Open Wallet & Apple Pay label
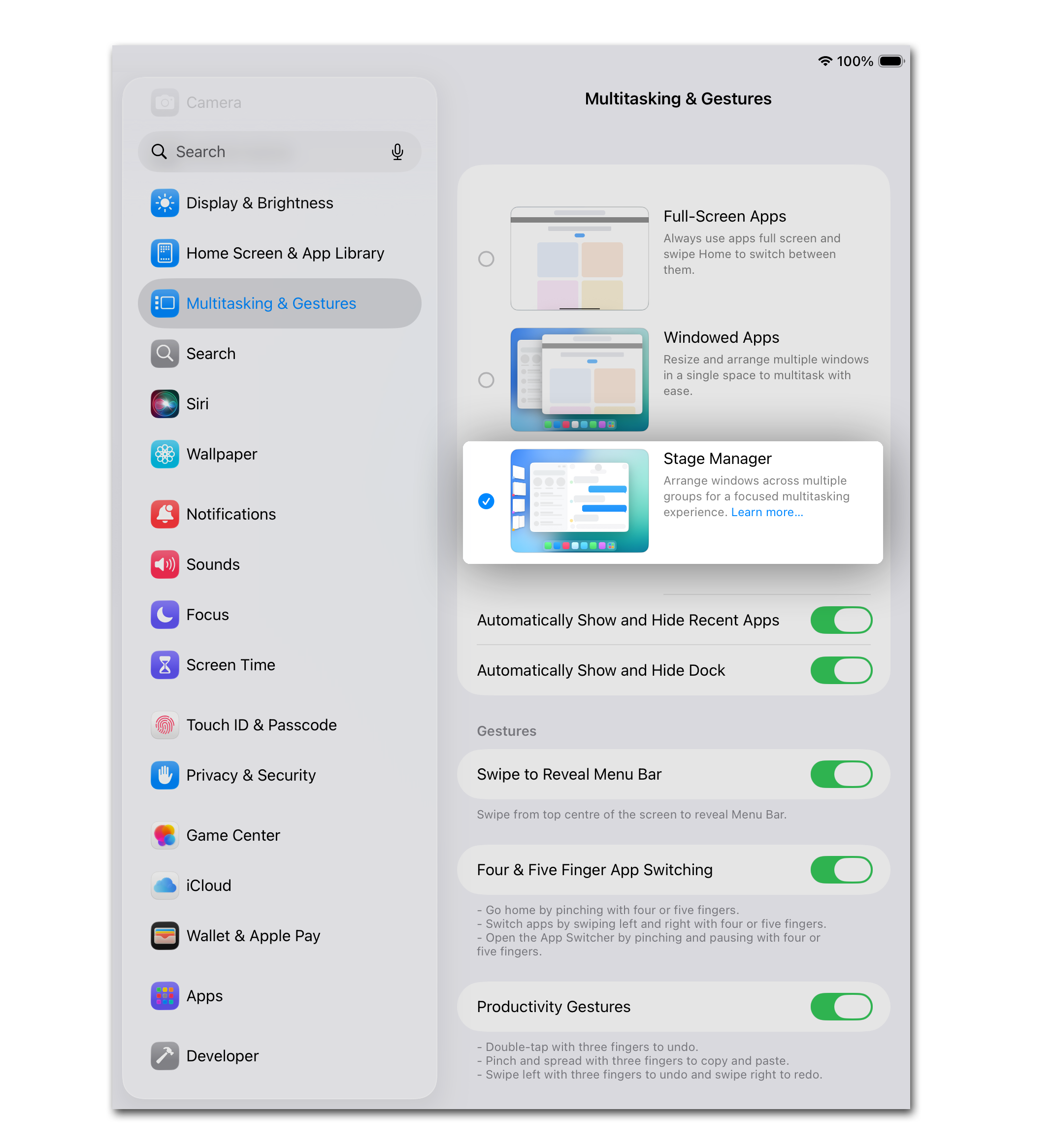 [253, 936]
